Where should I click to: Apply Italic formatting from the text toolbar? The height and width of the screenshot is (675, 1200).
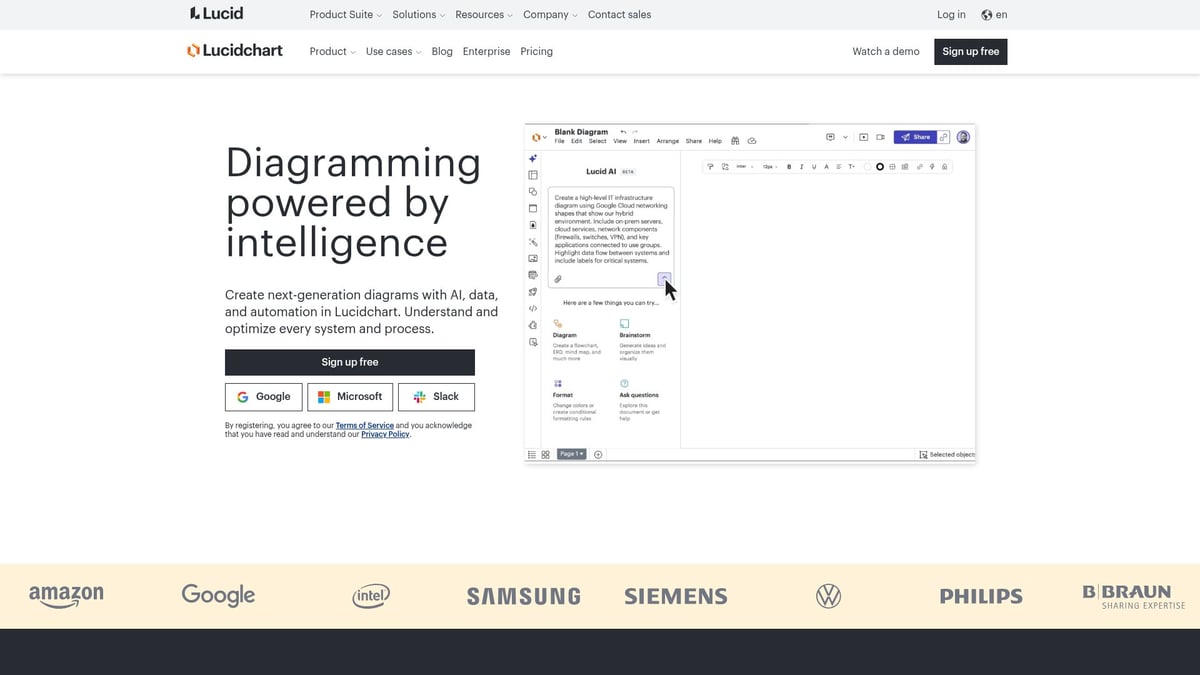[x=801, y=167]
